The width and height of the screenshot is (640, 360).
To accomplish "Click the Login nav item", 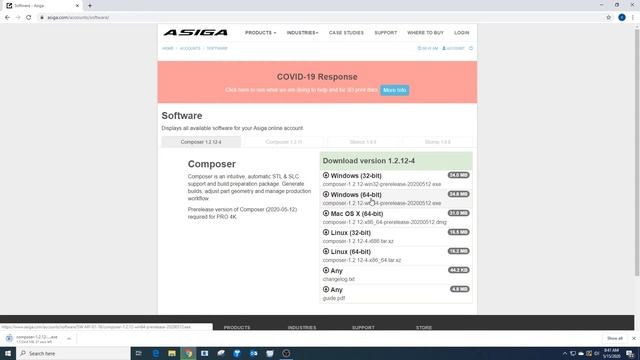I will click(462, 33).
